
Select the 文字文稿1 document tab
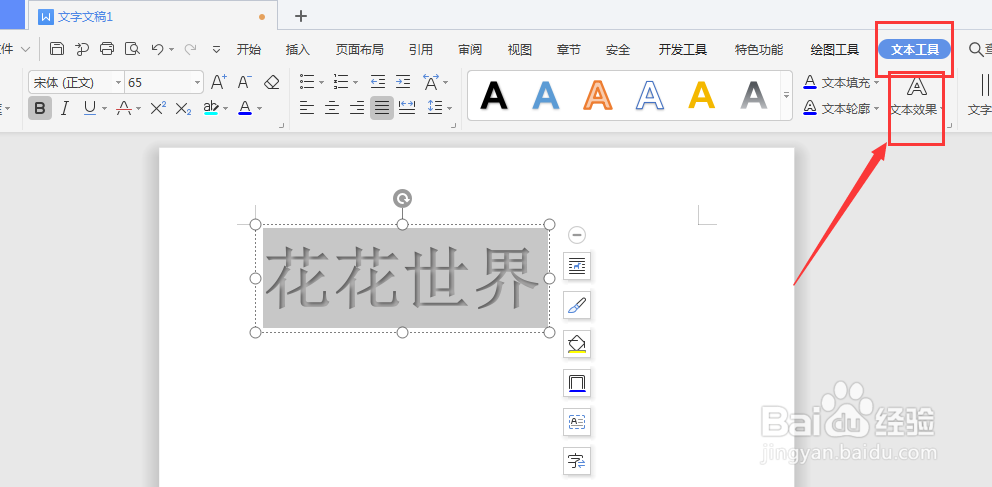point(152,16)
